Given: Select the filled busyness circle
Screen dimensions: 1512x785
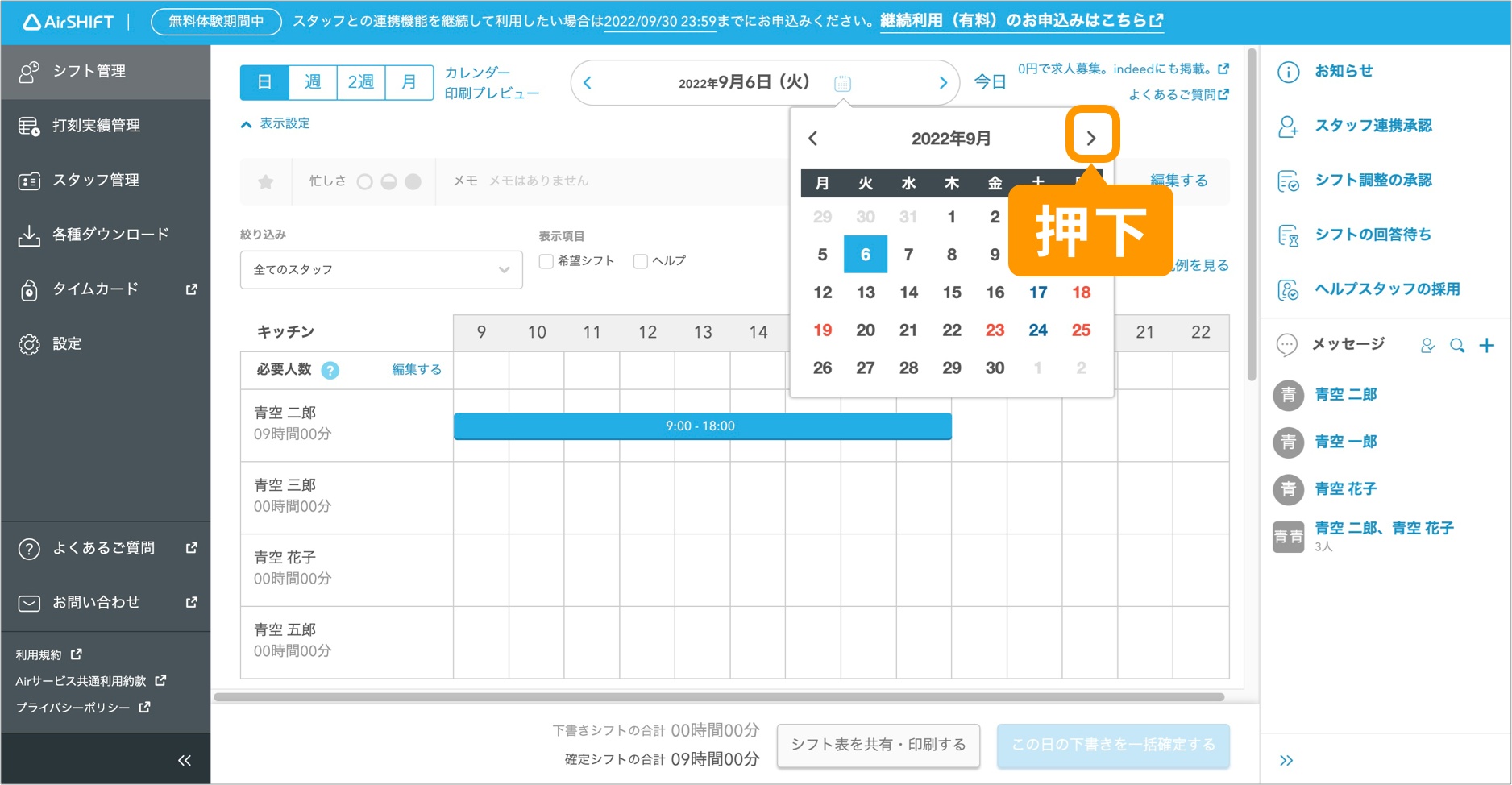Looking at the screenshot, I should tap(415, 181).
